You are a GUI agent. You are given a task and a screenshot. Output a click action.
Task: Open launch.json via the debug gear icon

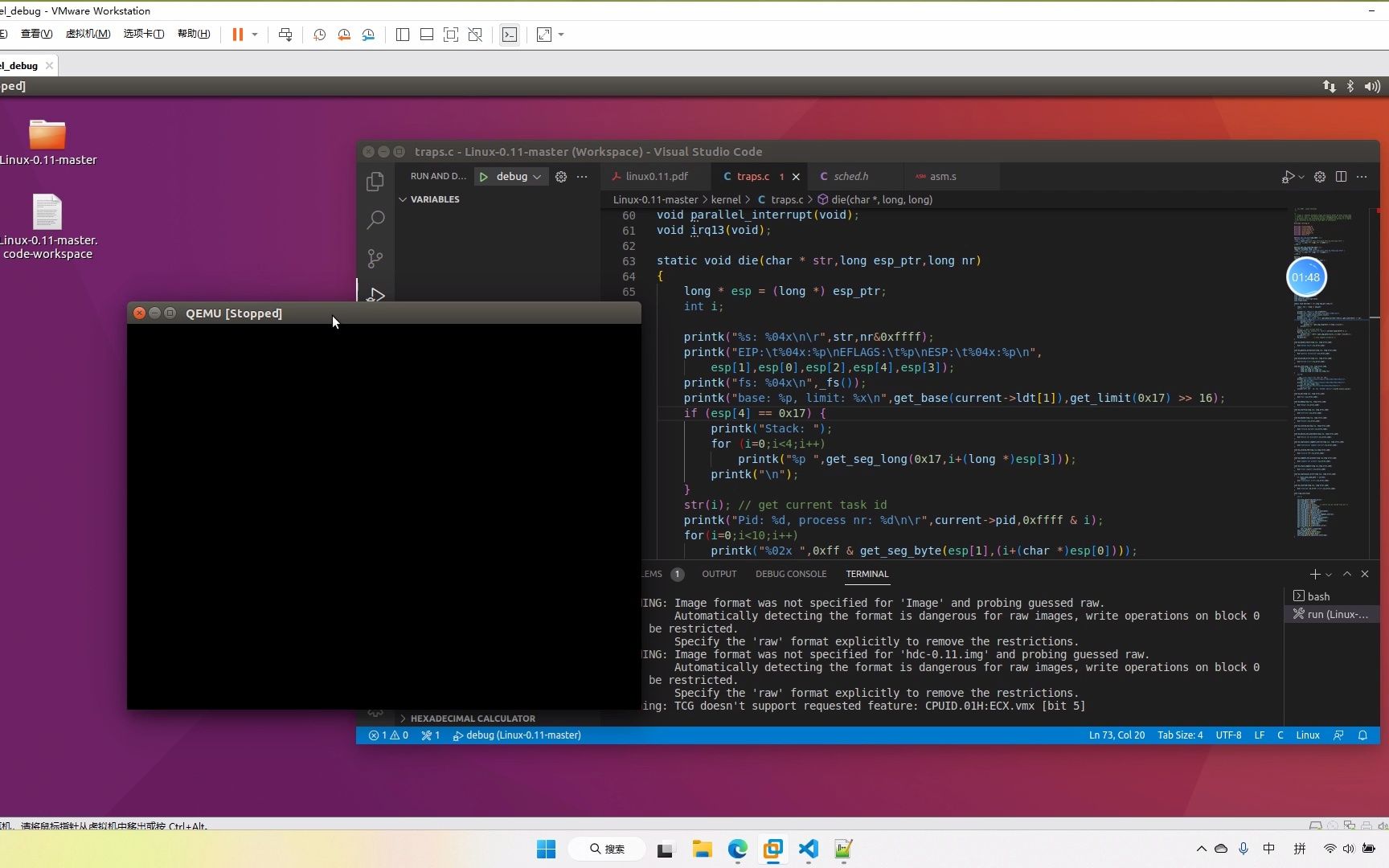(561, 177)
